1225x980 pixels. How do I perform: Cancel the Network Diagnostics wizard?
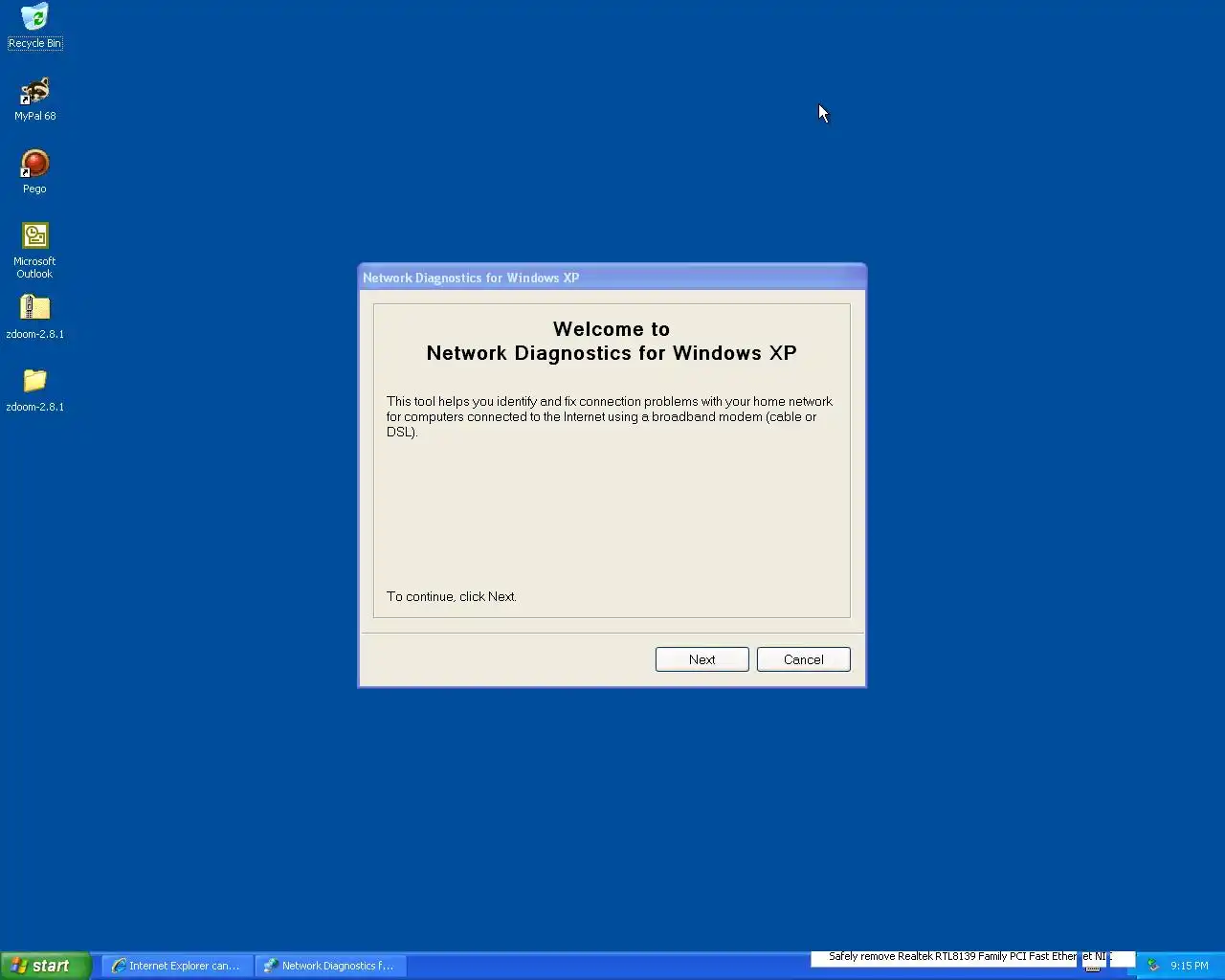point(803,659)
